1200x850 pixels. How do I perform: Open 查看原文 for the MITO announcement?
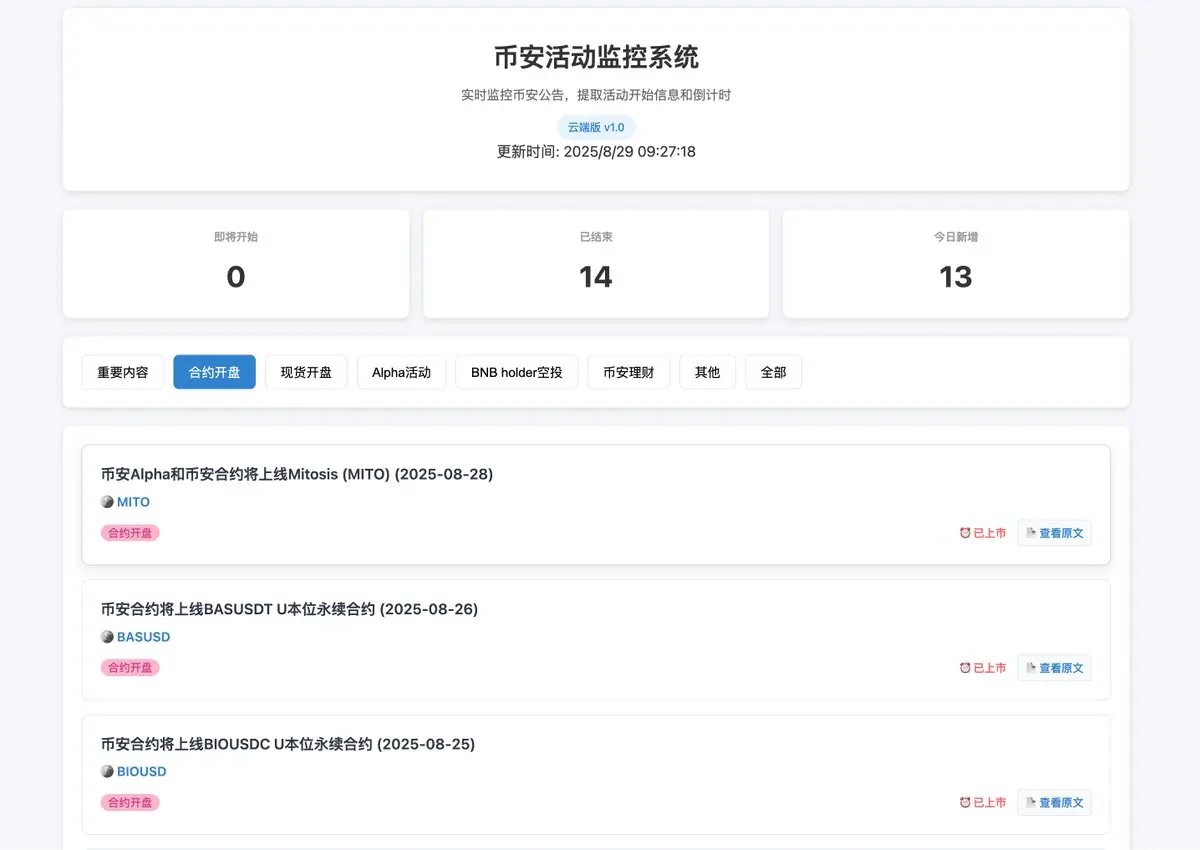[1054, 533]
